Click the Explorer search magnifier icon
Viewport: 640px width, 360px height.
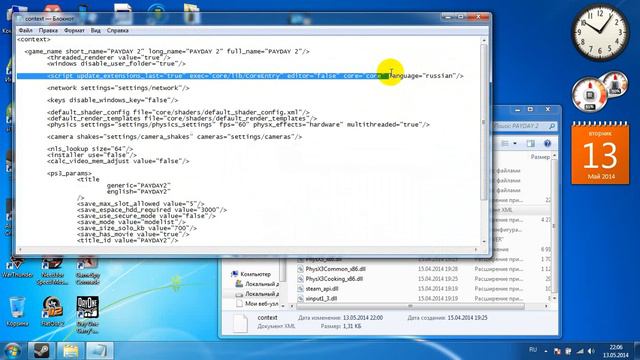tap(552, 127)
